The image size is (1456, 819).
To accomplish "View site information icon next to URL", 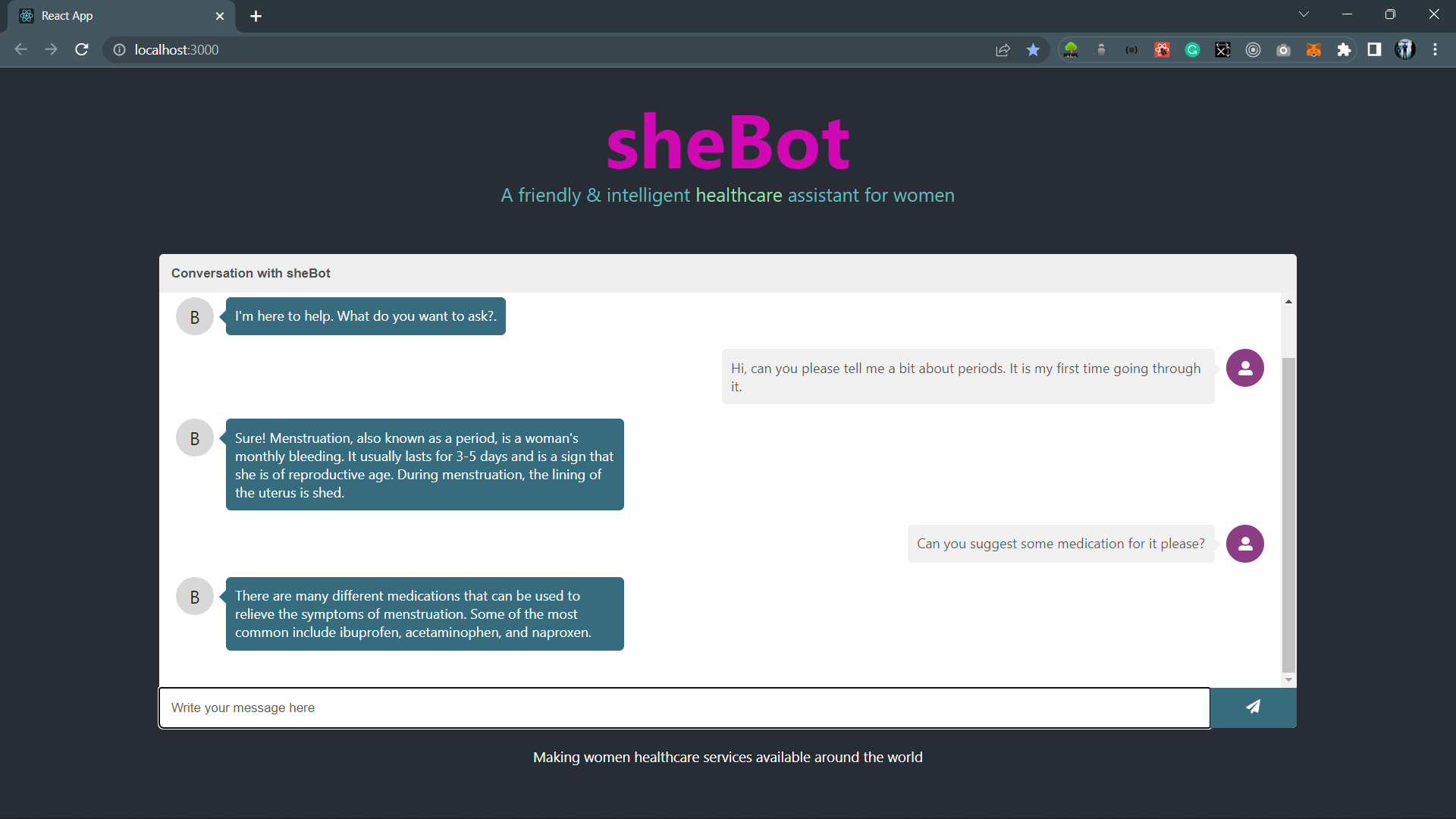I will click(119, 50).
